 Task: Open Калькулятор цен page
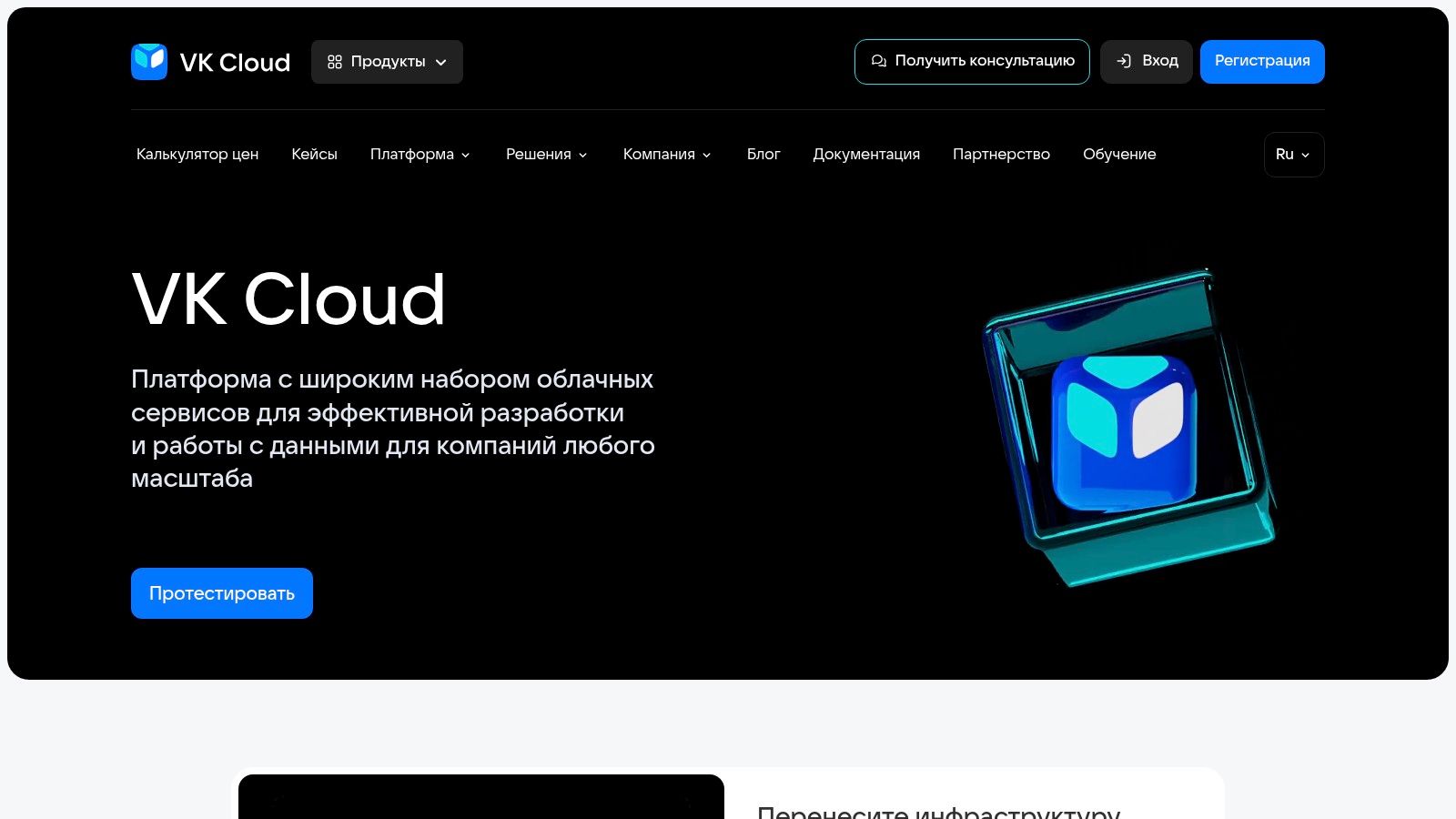(x=197, y=155)
